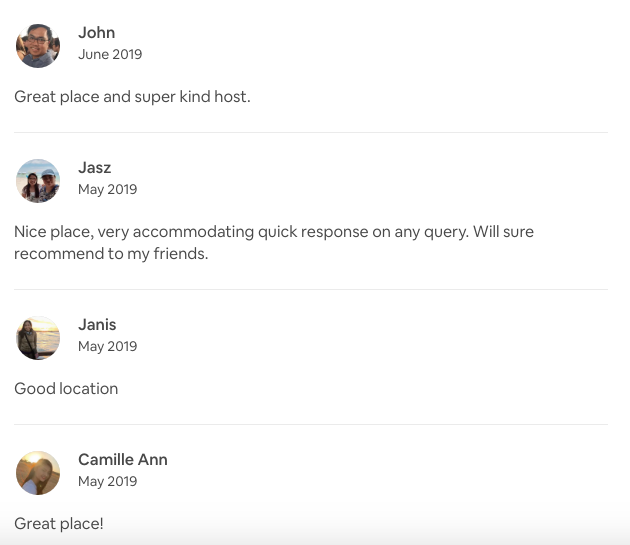Click the May 2019 date under Jasz
630x545 pixels.
107,189
